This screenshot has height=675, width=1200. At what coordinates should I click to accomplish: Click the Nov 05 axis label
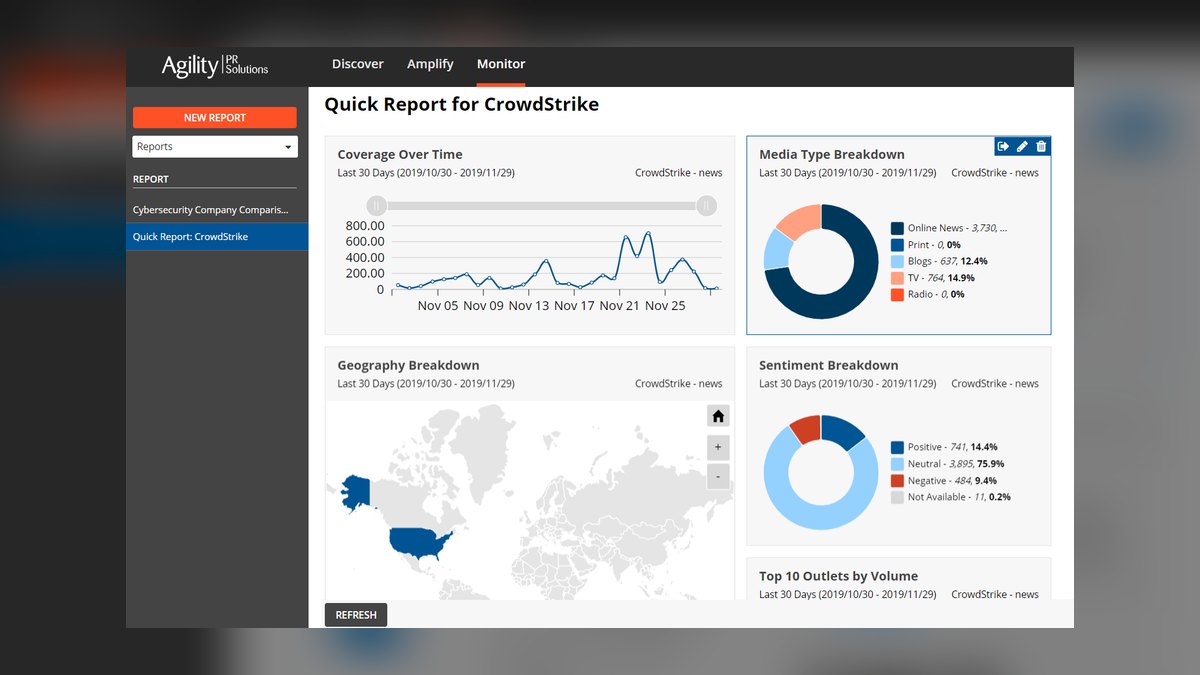point(438,306)
